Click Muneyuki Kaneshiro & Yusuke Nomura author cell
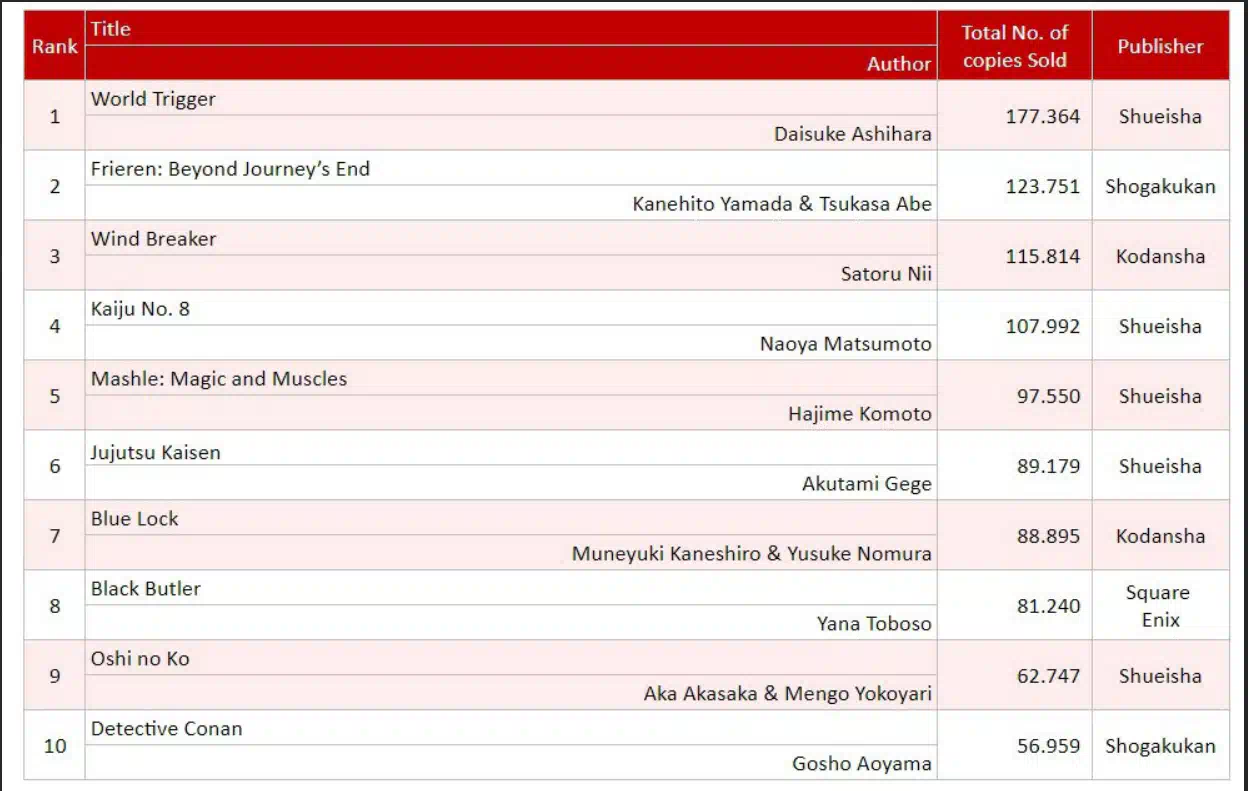This screenshot has height=791, width=1248. pyautogui.click(x=511, y=553)
